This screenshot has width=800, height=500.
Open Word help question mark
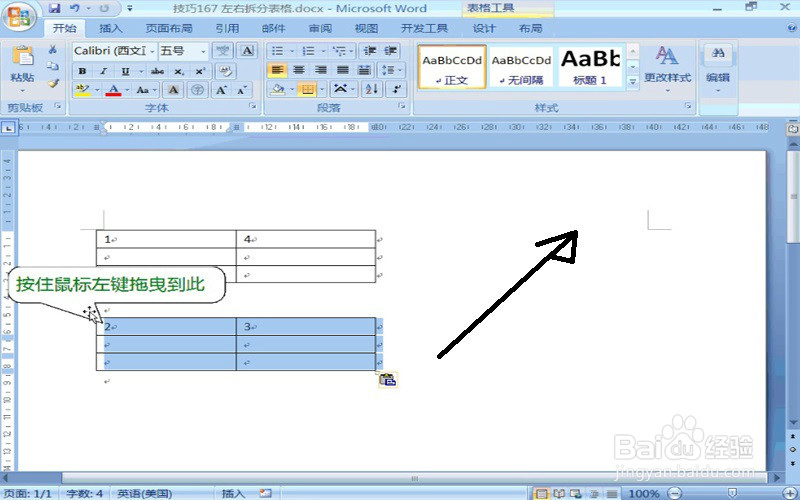tap(792, 28)
